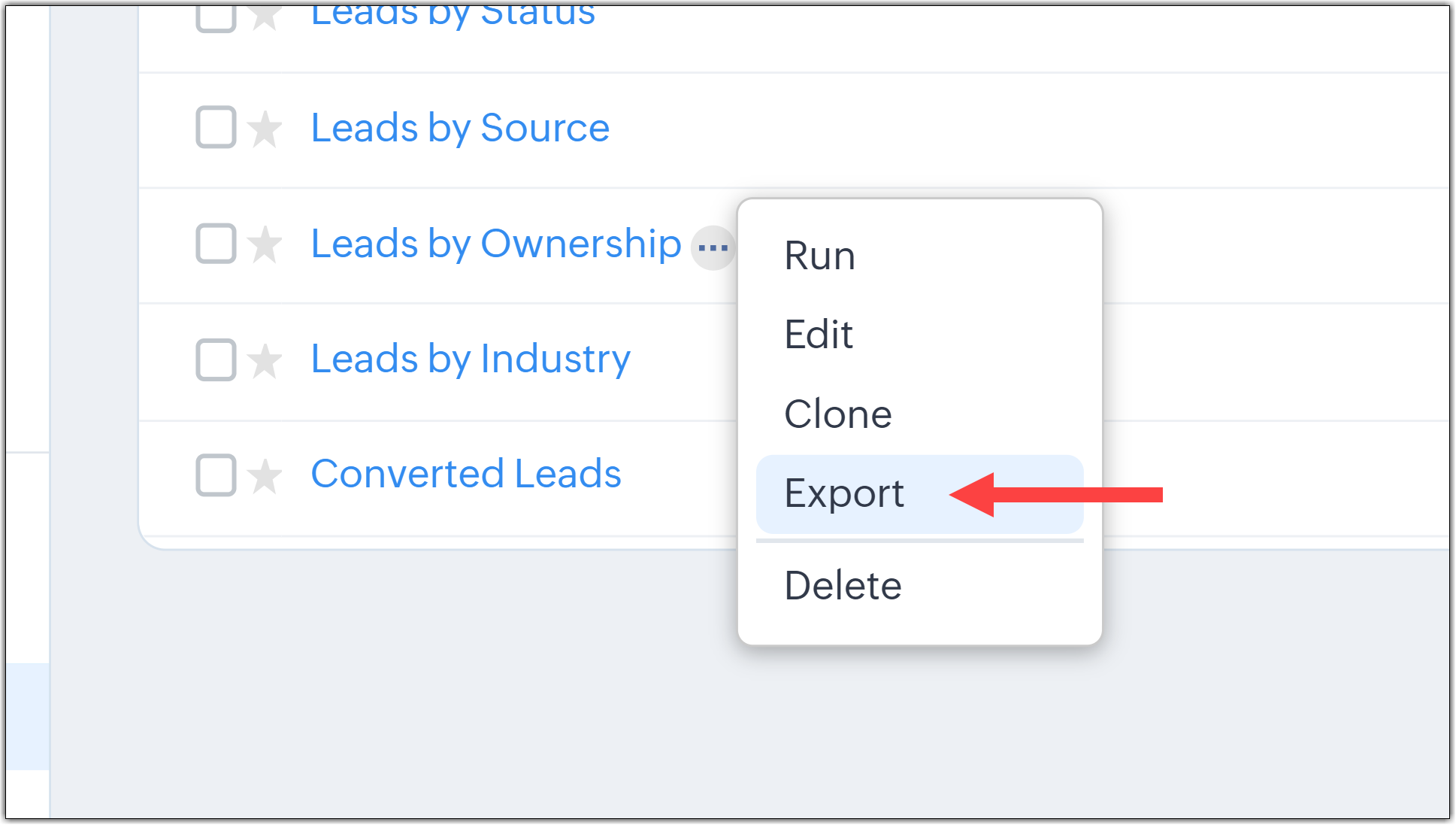Select Edit in the context menu
Image resolution: width=1456 pixels, height=825 pixels.
(819, 335)
